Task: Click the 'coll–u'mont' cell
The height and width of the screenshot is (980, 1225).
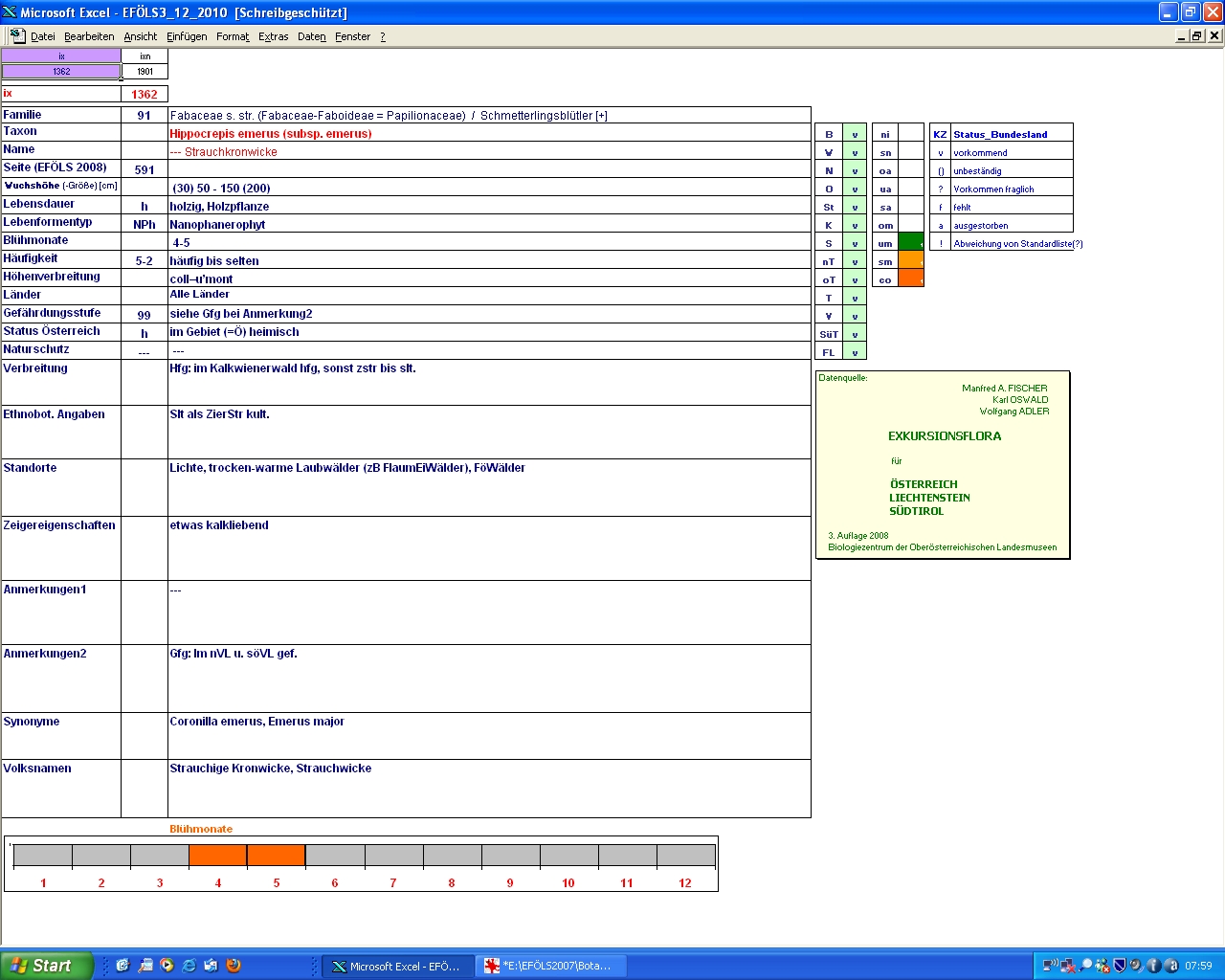Action: point(489,278)
